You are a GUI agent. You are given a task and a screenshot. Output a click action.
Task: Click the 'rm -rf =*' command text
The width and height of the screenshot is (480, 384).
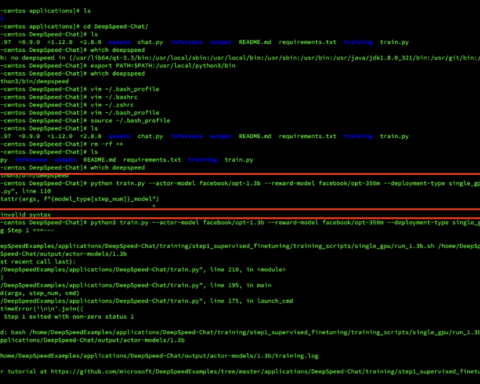pyautogui.click(x=106, y=144)
